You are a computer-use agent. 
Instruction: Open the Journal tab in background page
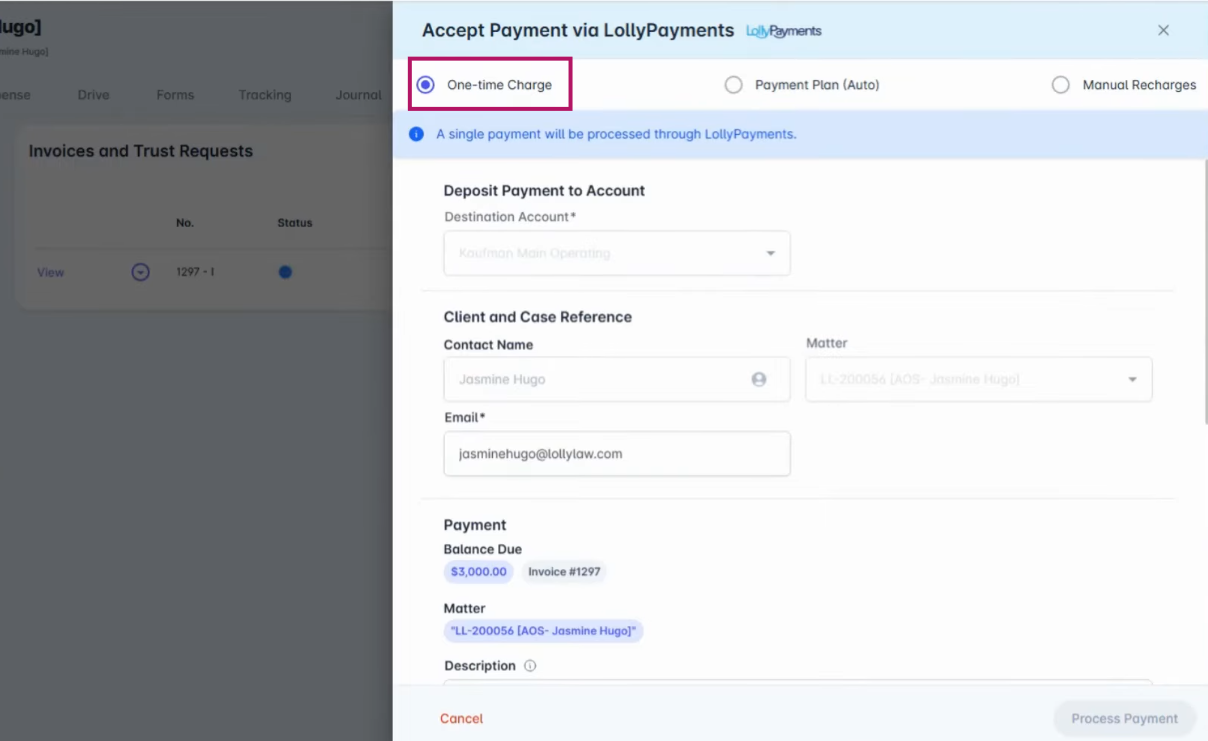(x=358, y=95)
